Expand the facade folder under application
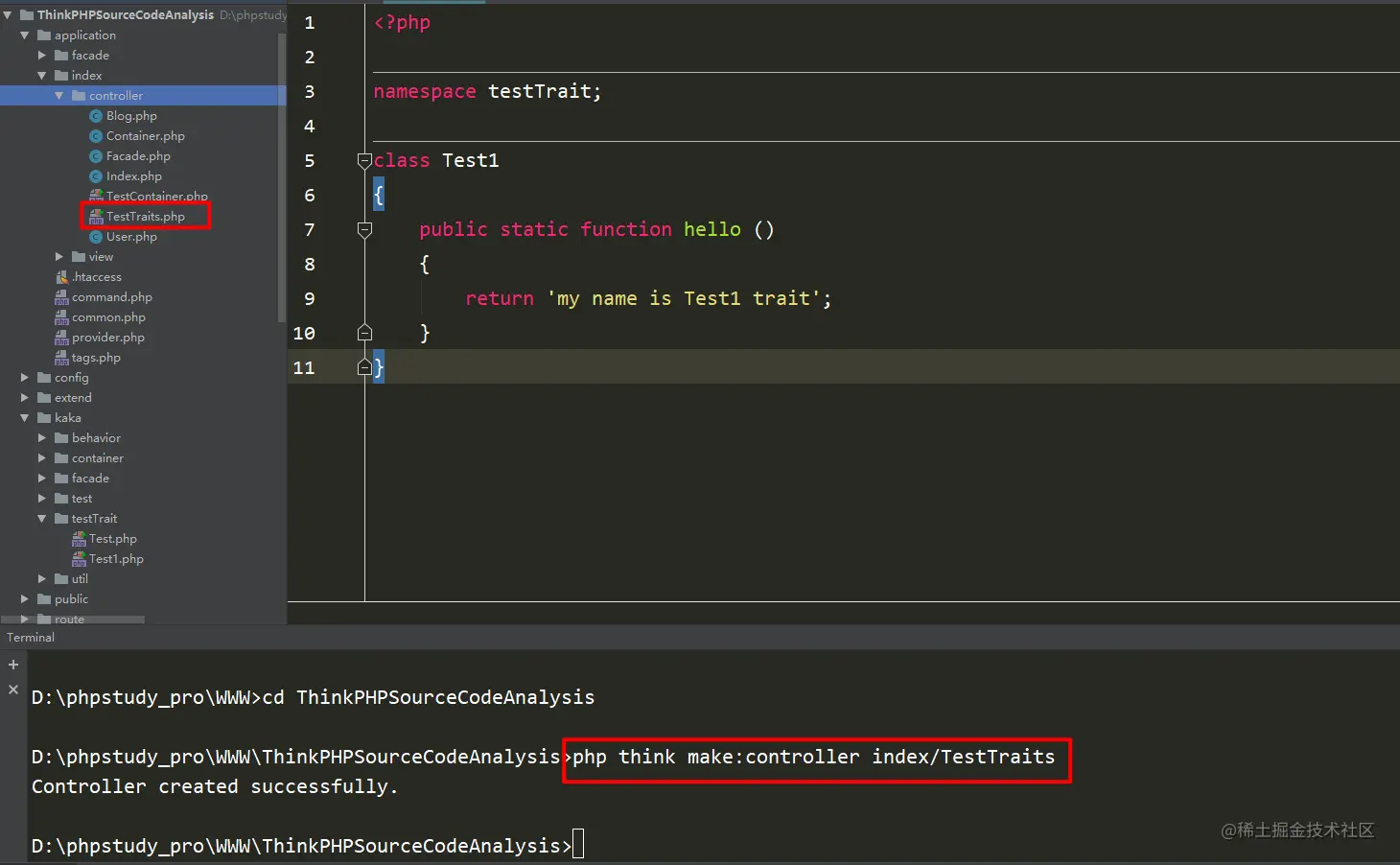The image size is (1400, 865). [42, 56]
